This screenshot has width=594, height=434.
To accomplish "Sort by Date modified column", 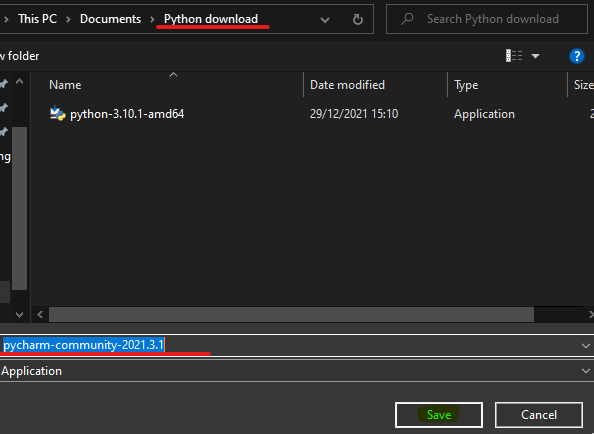I will (347, 85).
